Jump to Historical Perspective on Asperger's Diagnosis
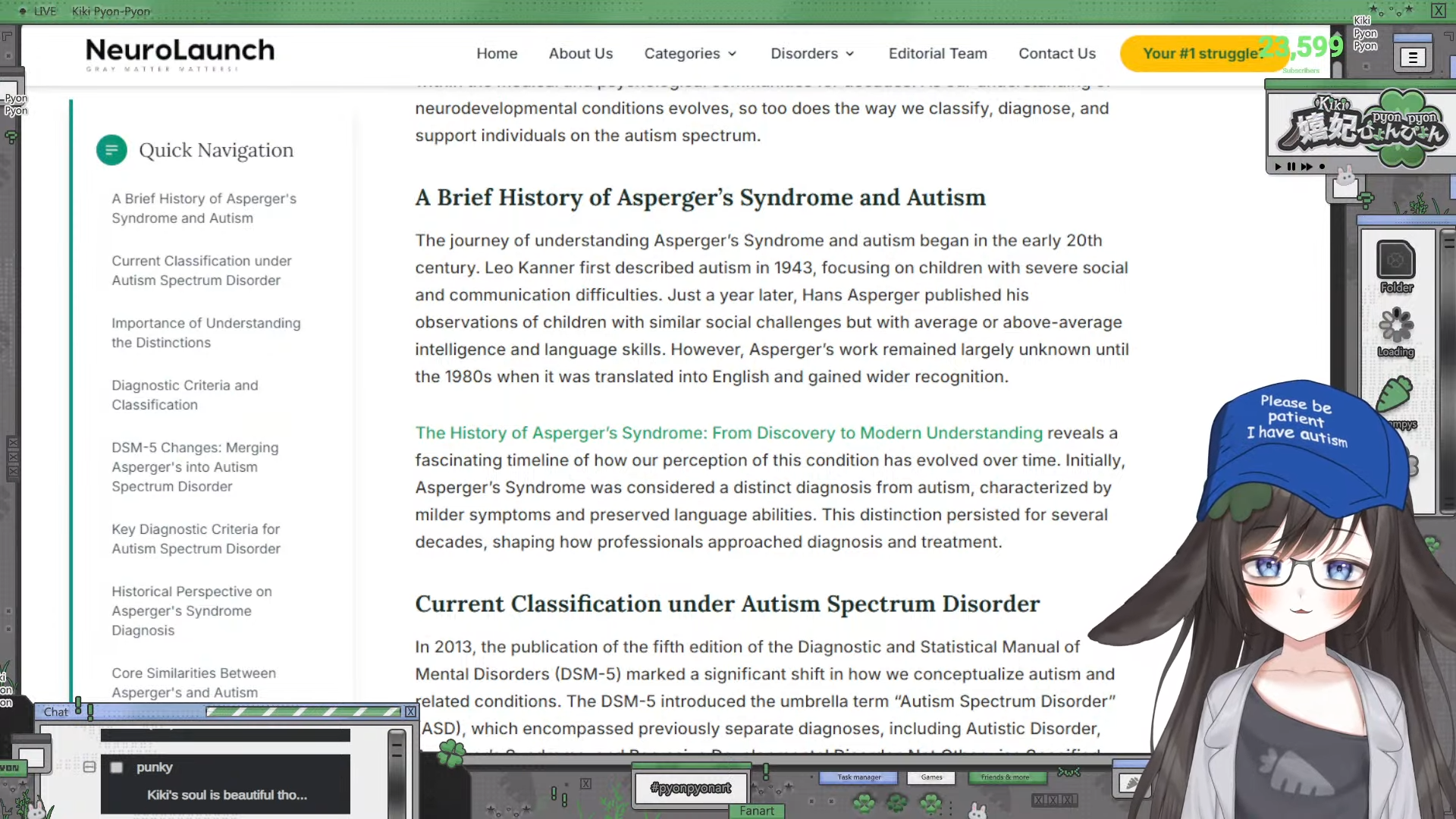The width and height of the screenshot is (1456, 819). tap(192, 611)
